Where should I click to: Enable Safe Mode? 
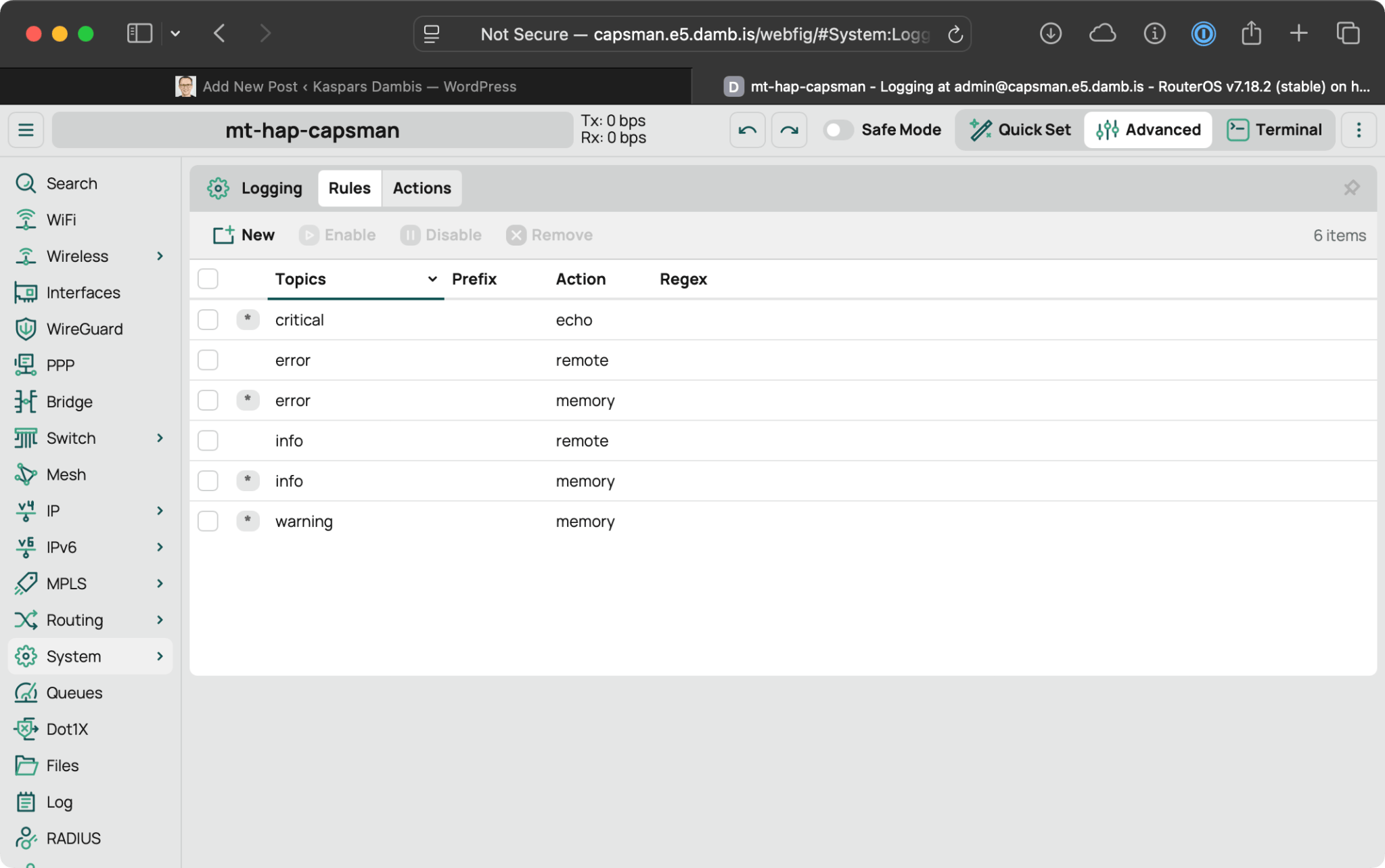click(x=838, y=129)
